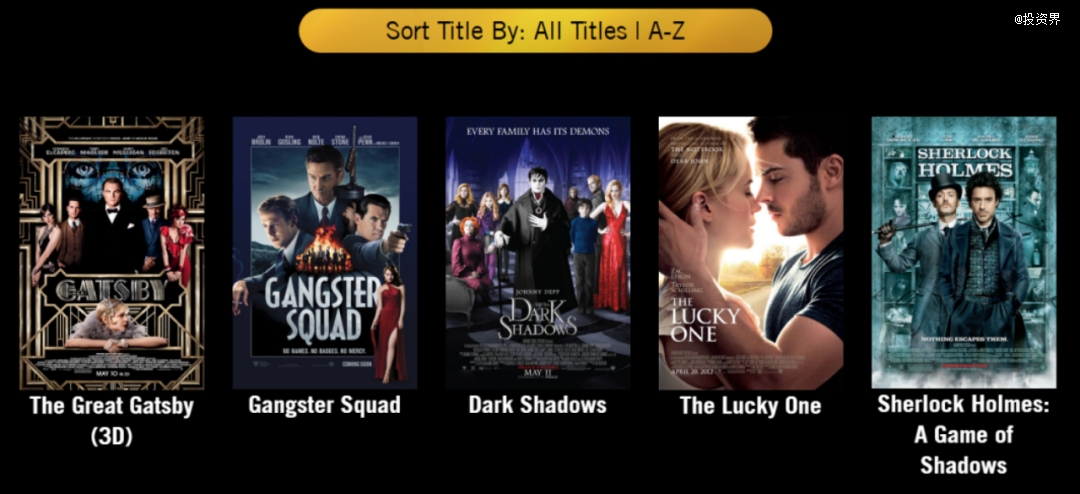The height and width of the screenshot is (494, 1080).
Task: Click the "Nothing escapes them" tagline on poster
Action: pyautogui.click(x=964, y=340)
